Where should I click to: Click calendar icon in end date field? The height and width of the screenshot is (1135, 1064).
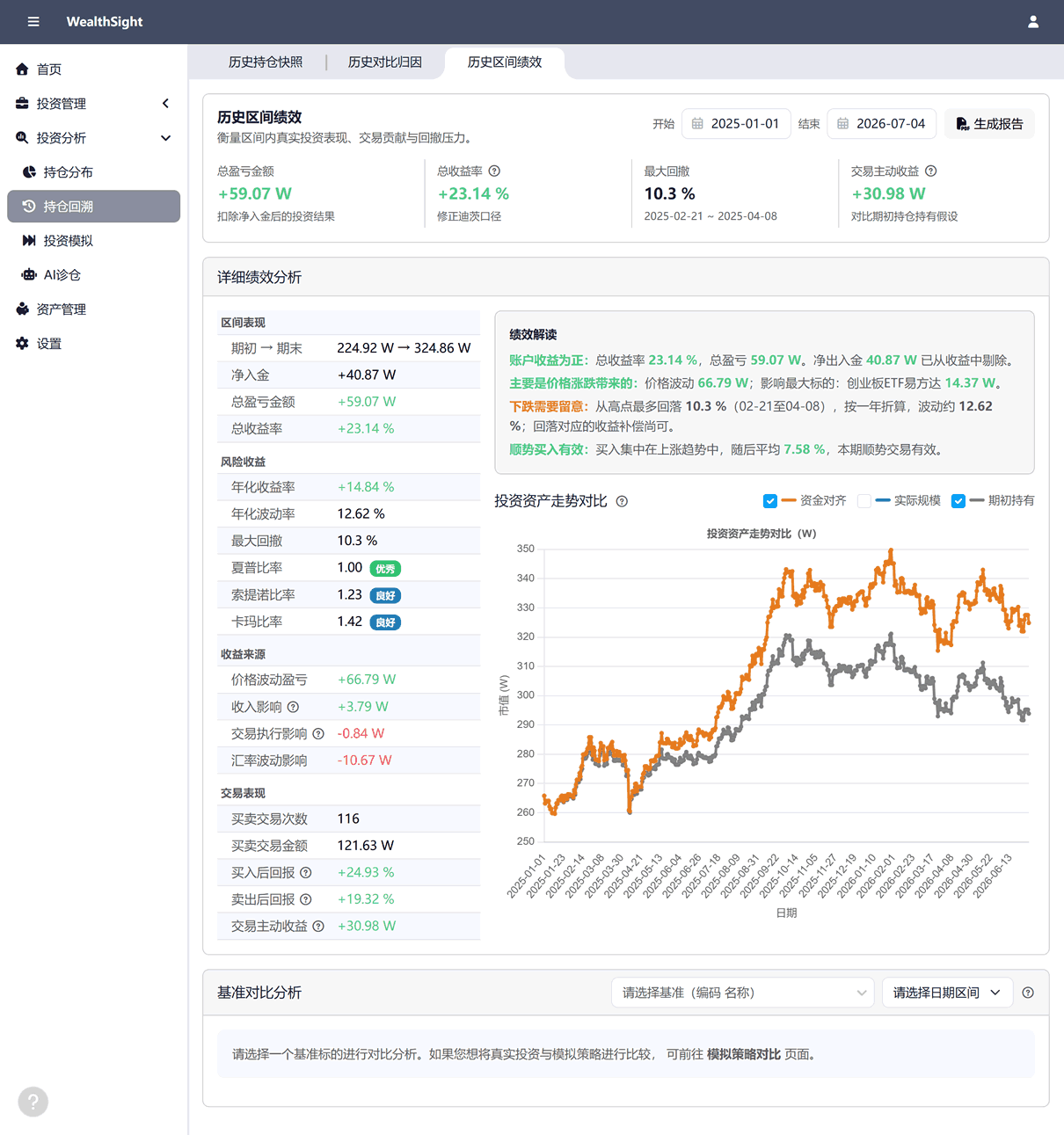click(842, 124)
